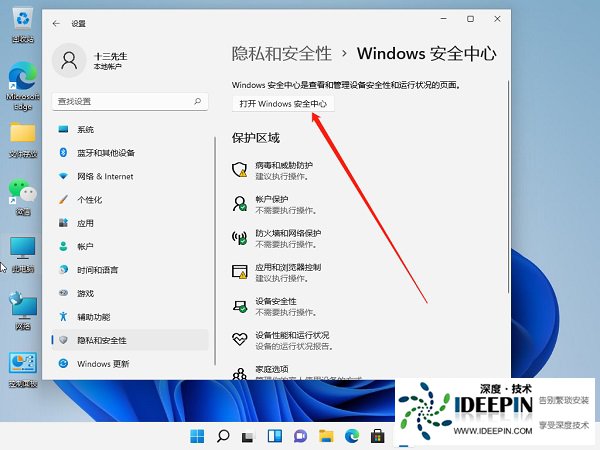
Task: Open 病毒和威胁防护 shield icon
Action: coord(240,170)
